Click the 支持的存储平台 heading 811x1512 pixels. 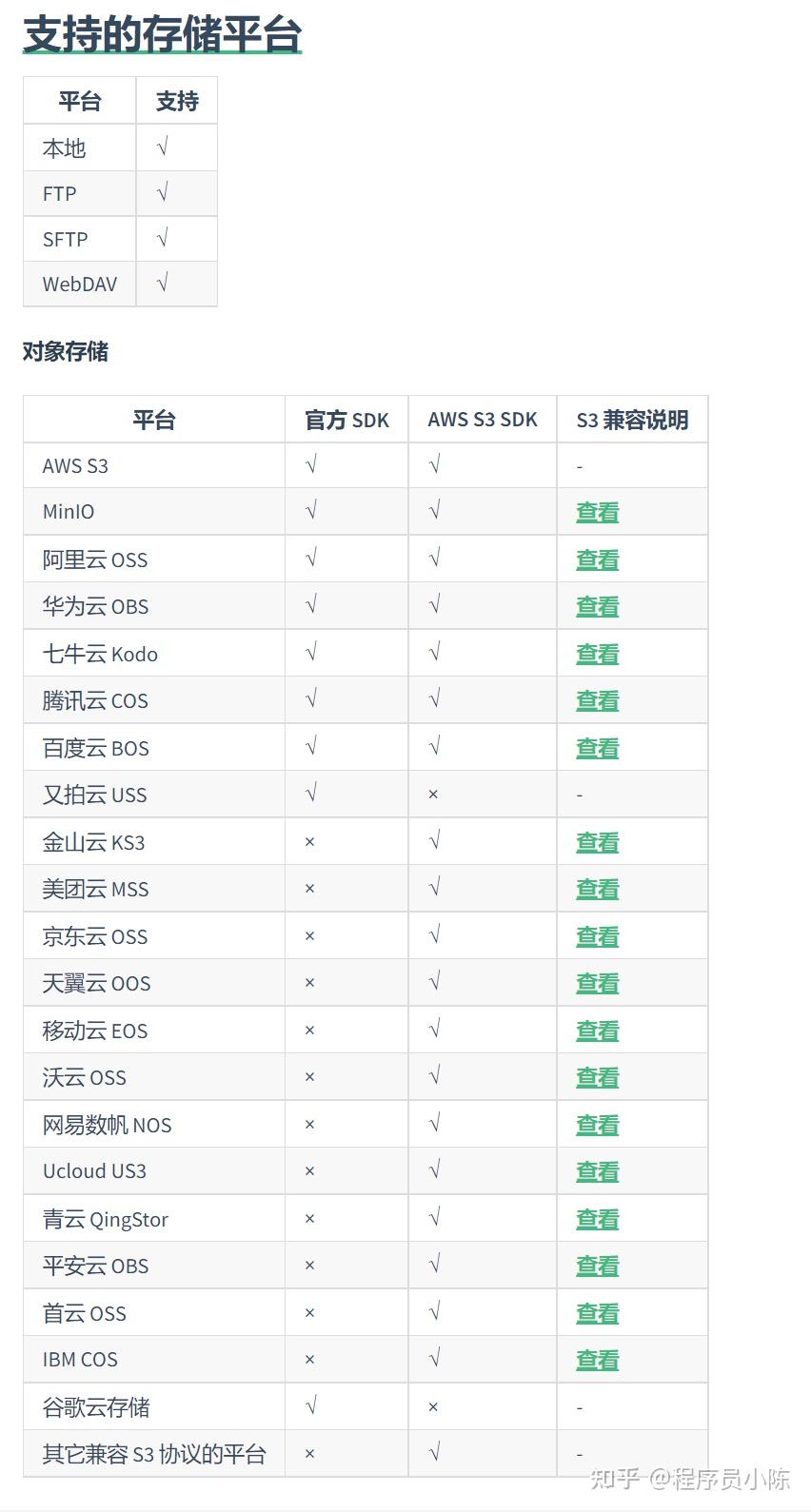point(162,34)
